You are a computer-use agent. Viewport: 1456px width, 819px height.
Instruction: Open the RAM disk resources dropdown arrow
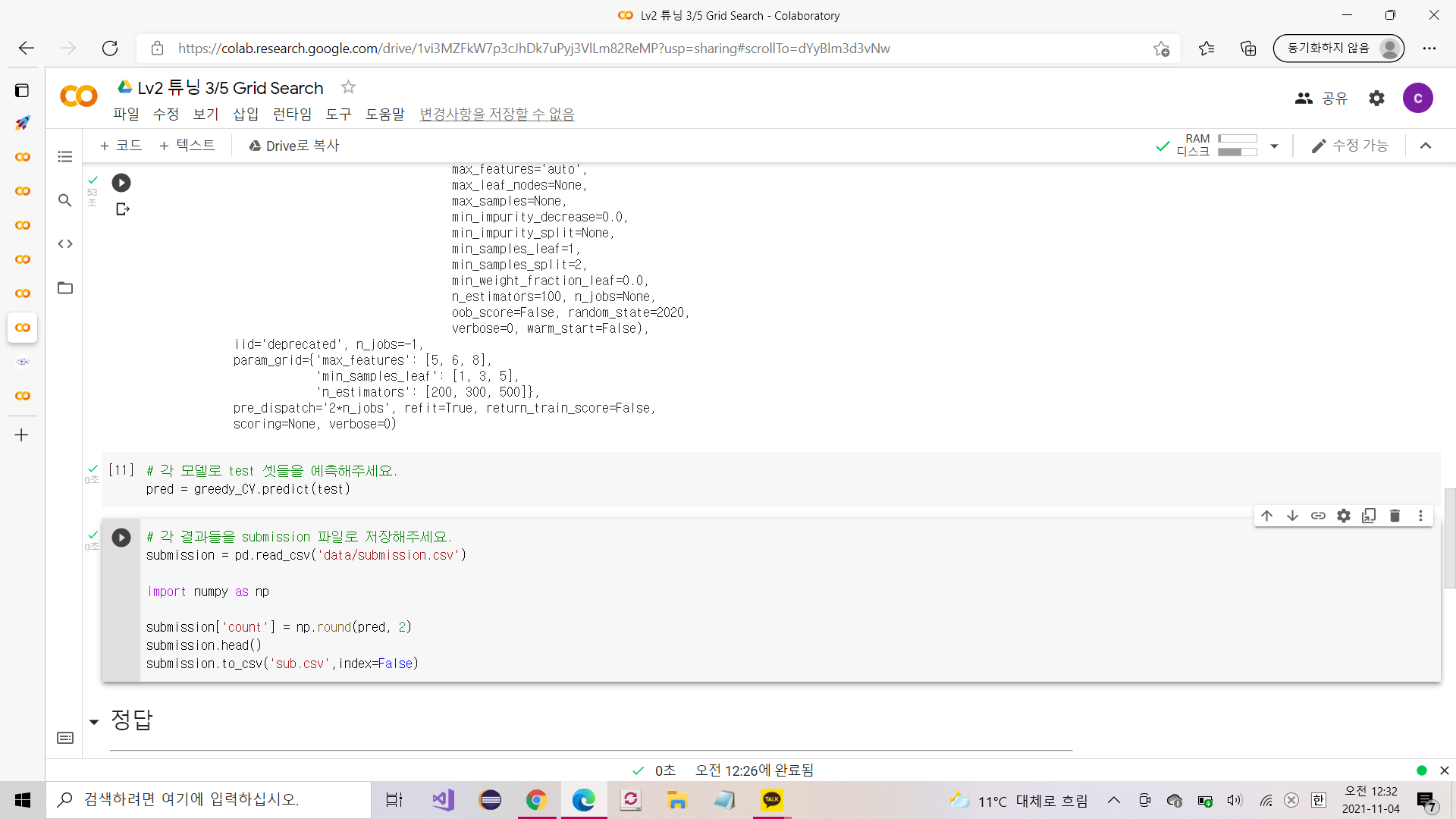1274,146
